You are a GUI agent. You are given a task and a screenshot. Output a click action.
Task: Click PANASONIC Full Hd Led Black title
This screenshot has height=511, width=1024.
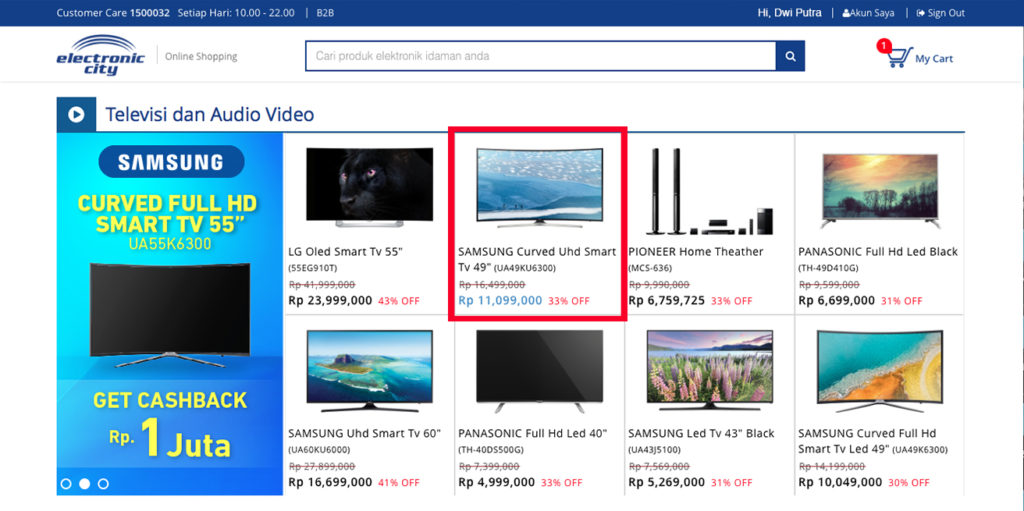point(878,252)
